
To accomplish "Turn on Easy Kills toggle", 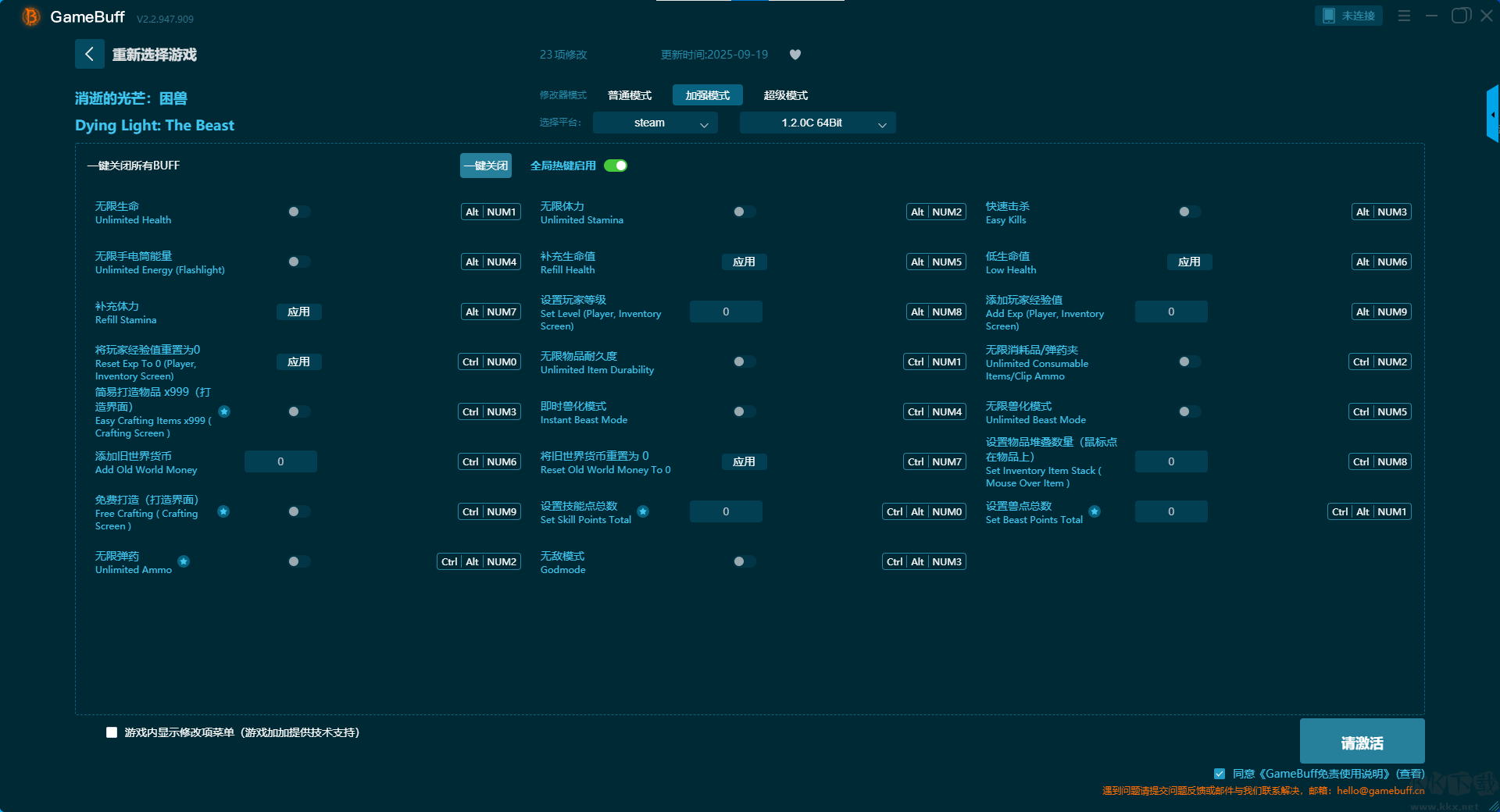I will pyautogui.click(x=1189, y=212).
